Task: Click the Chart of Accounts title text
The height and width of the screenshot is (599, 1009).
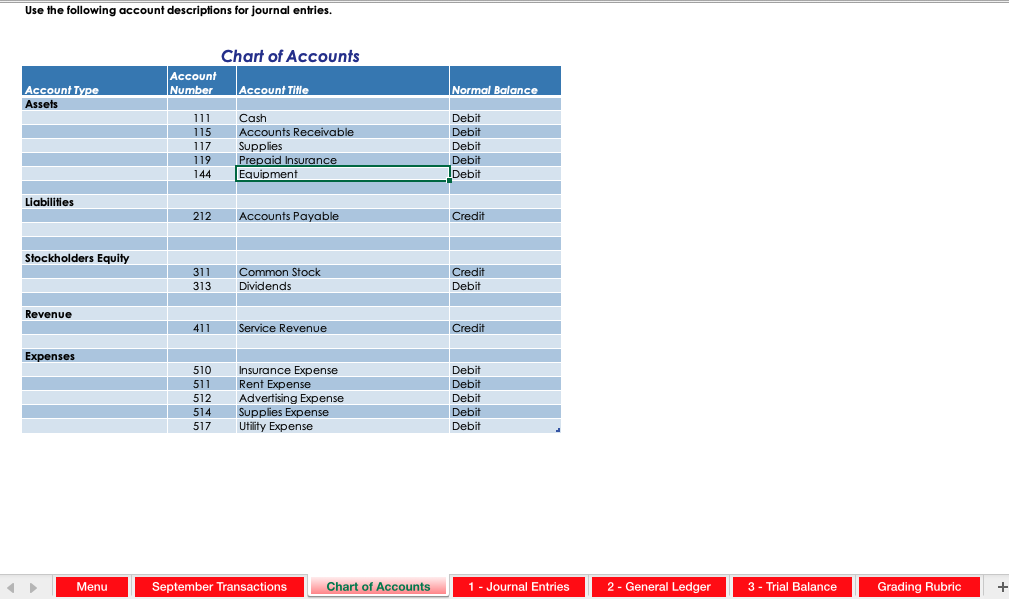Action: [289, 56]
